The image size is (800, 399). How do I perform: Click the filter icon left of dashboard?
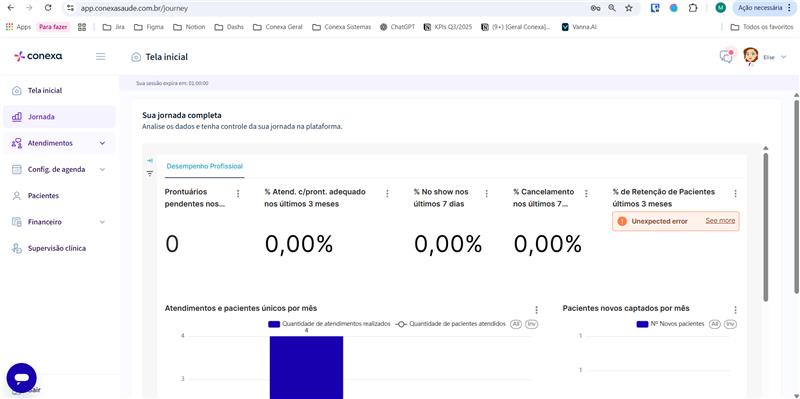[149, 173]
